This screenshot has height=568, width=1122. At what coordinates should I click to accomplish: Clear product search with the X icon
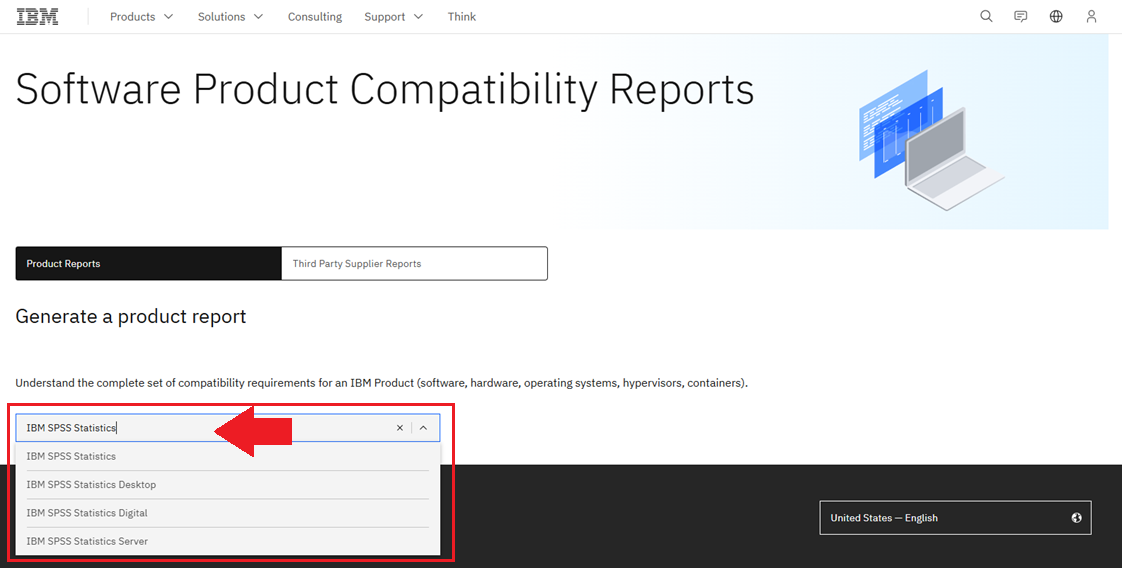click(400, 428)
